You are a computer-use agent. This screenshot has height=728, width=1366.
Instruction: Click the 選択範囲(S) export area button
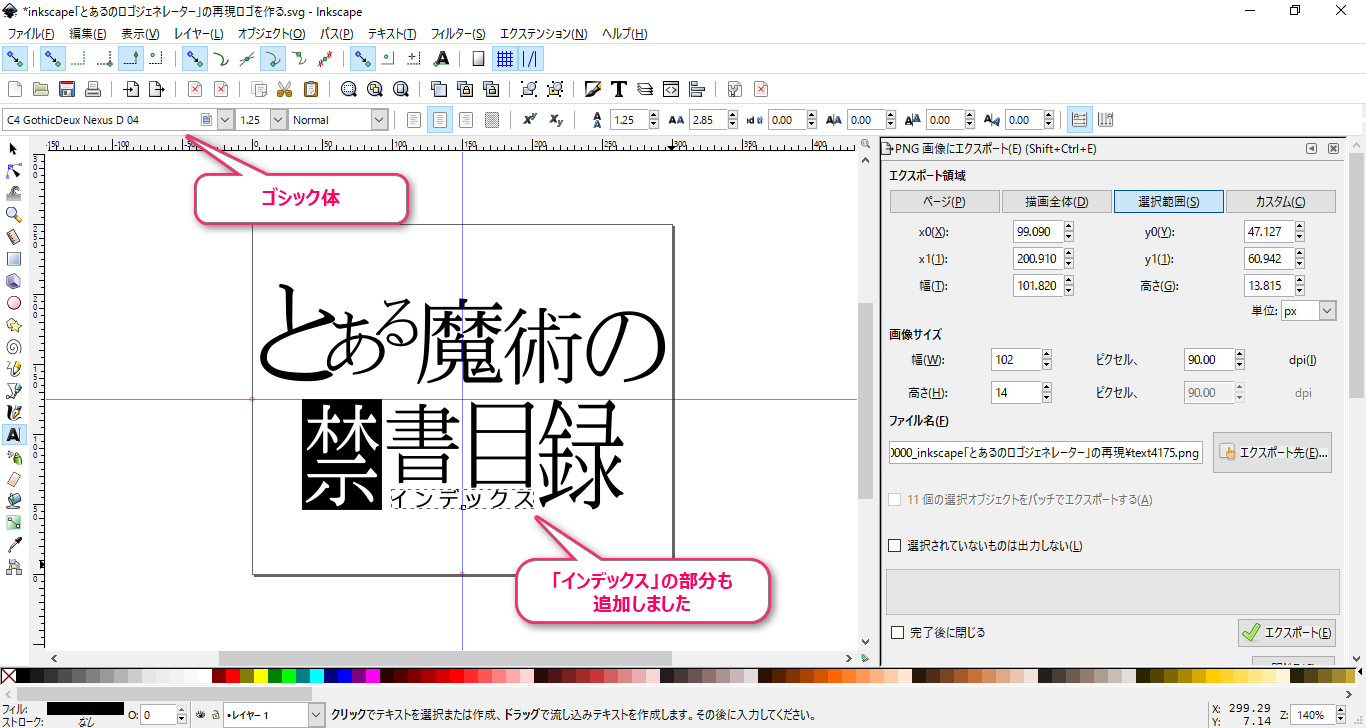coord(1168,201)
